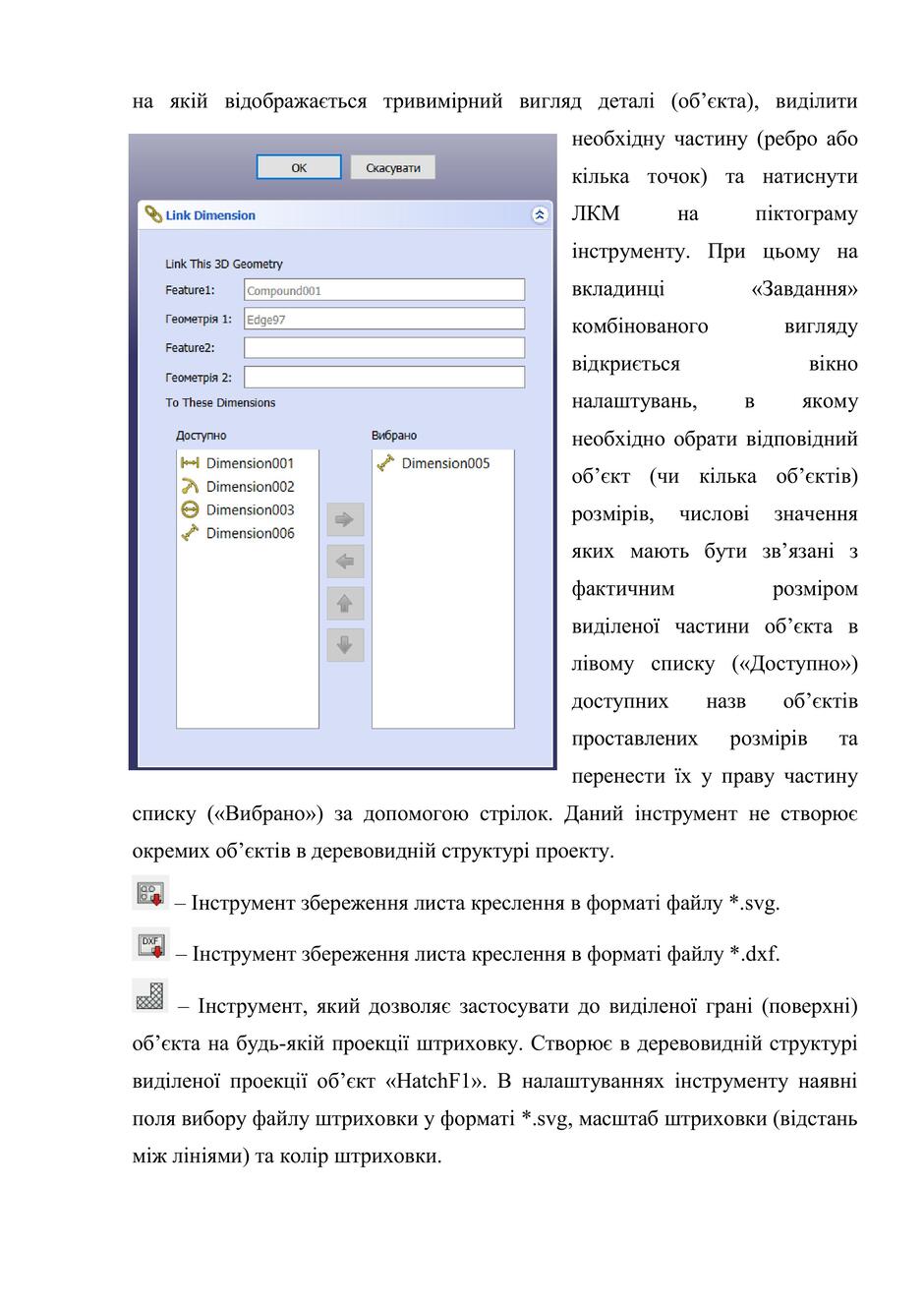
Task: Click the Скасувати cancel button
Action: pos(393,167)
